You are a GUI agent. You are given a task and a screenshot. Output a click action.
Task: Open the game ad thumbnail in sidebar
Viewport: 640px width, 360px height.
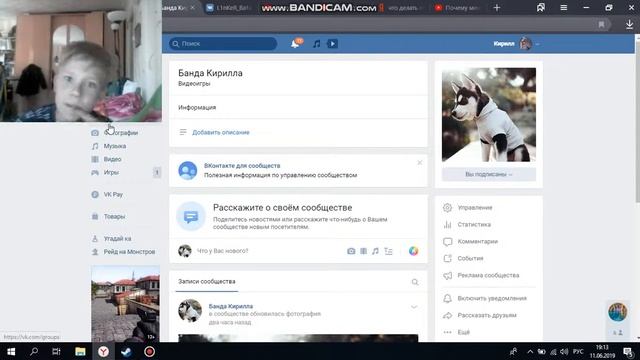[x=125, y=304]
